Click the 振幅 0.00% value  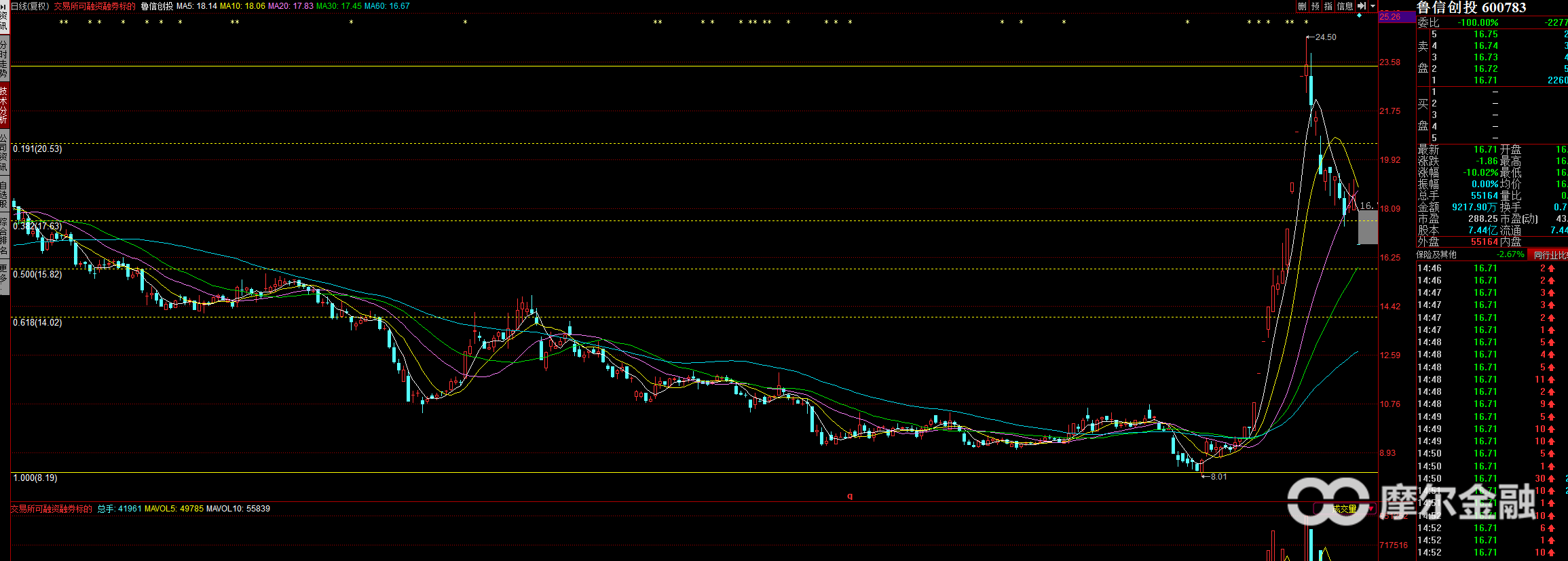[1485, 184]
